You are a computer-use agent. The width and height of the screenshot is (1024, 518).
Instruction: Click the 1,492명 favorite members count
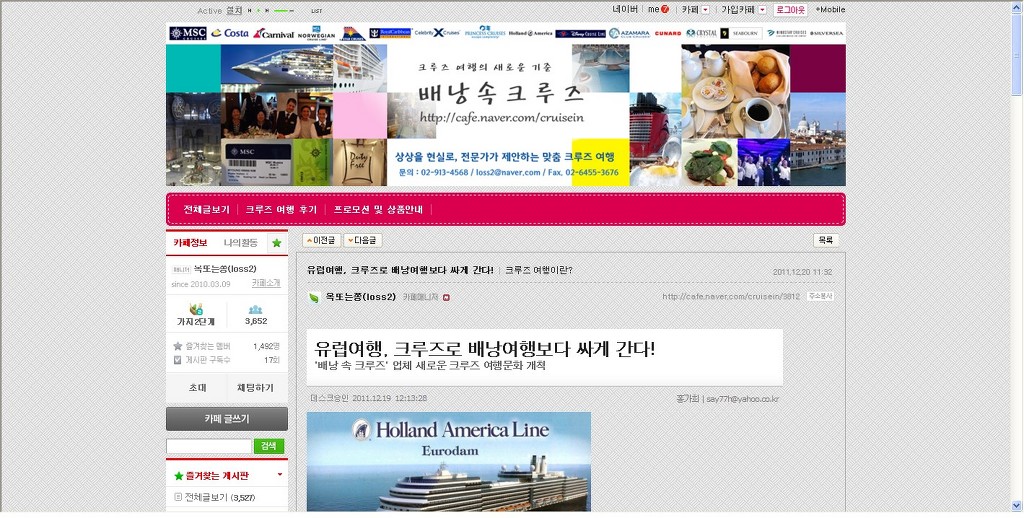click(x=266, y=346)
